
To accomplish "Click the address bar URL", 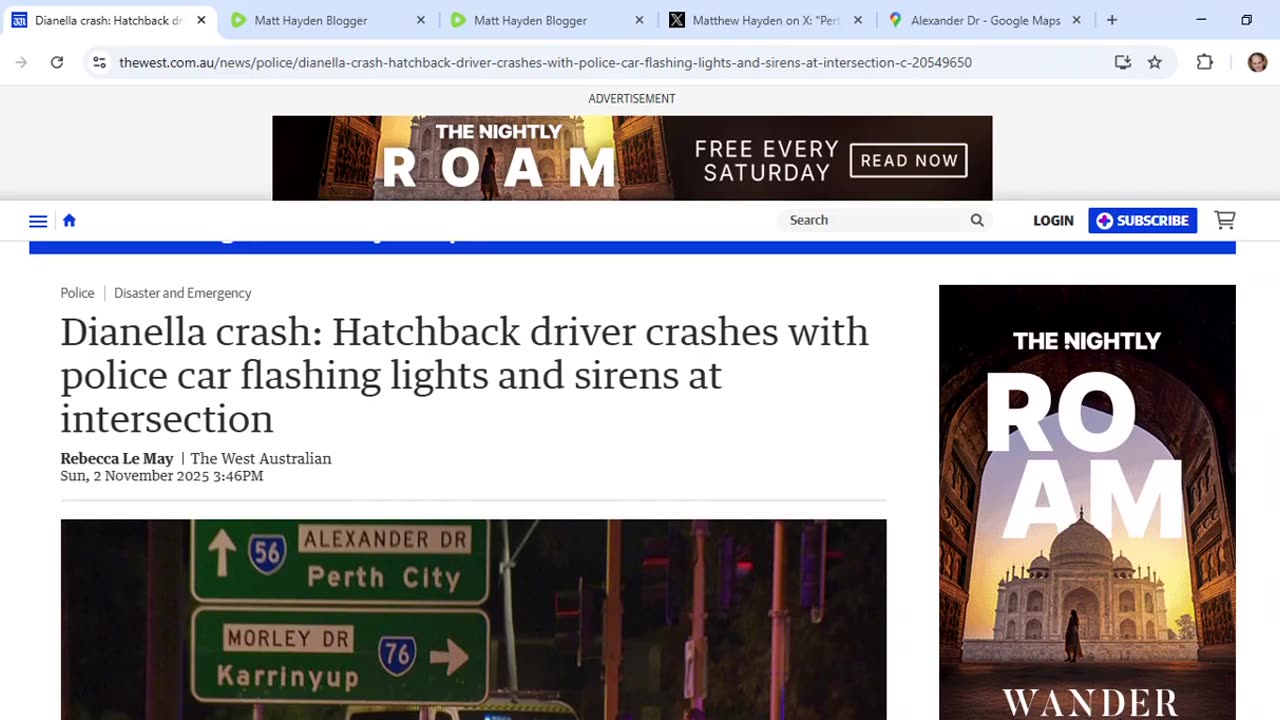I will pyautogui.click(x=545, y=62).
